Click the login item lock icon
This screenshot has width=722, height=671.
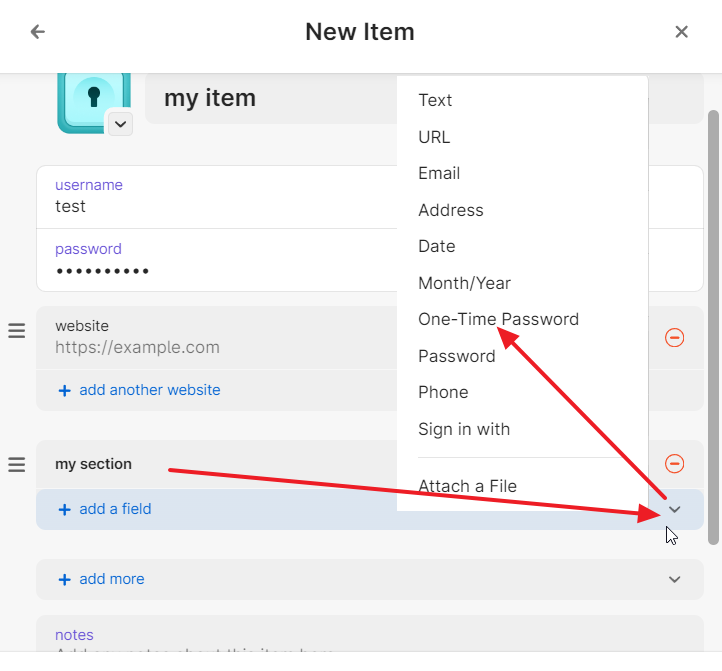(x=93, y=98)
